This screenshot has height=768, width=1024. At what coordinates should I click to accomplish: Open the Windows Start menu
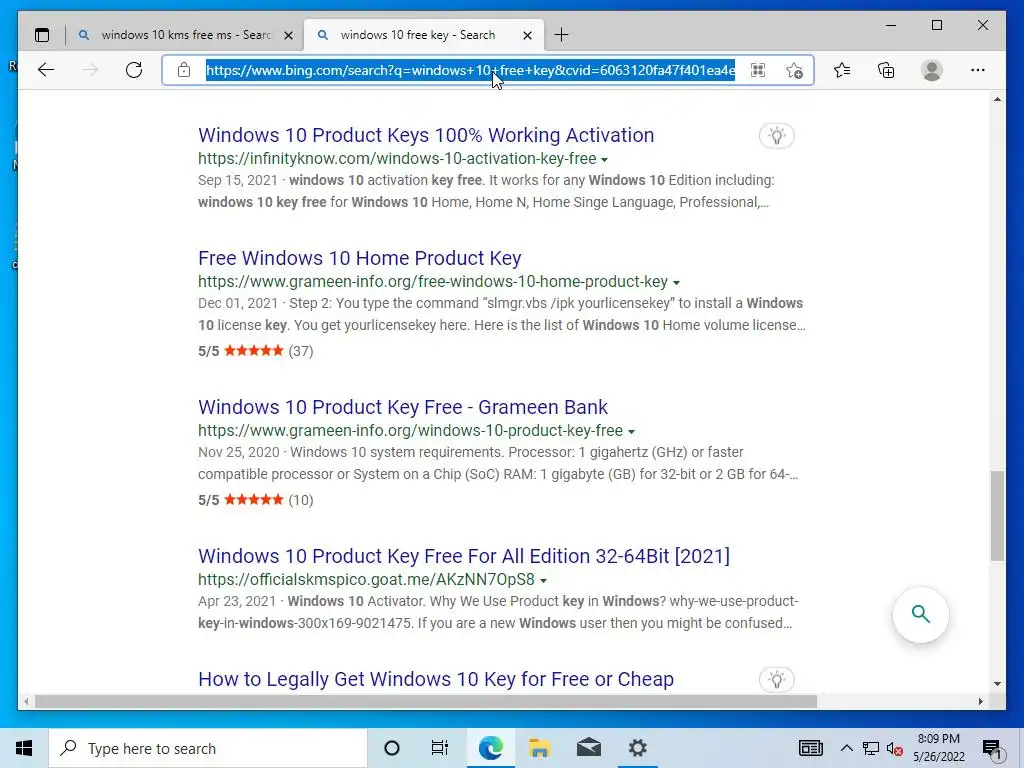coord(24,748)
